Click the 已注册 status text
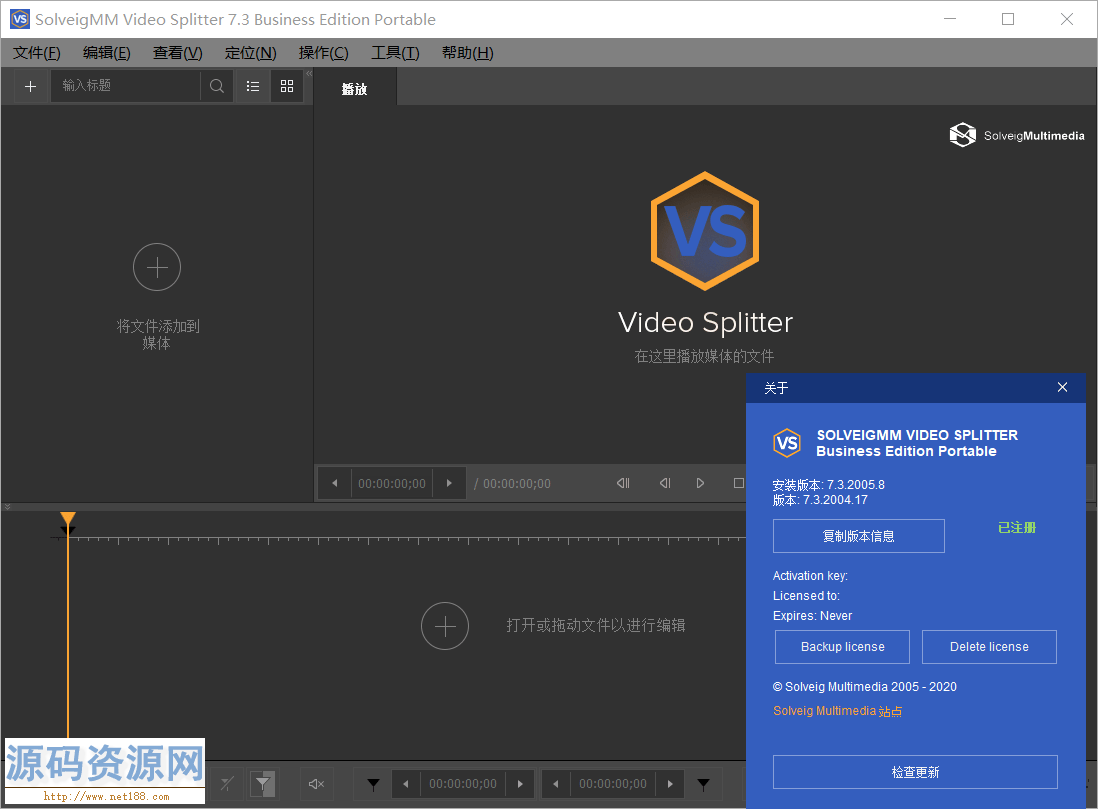The image size is (1098, 809). click(1017, 527)
